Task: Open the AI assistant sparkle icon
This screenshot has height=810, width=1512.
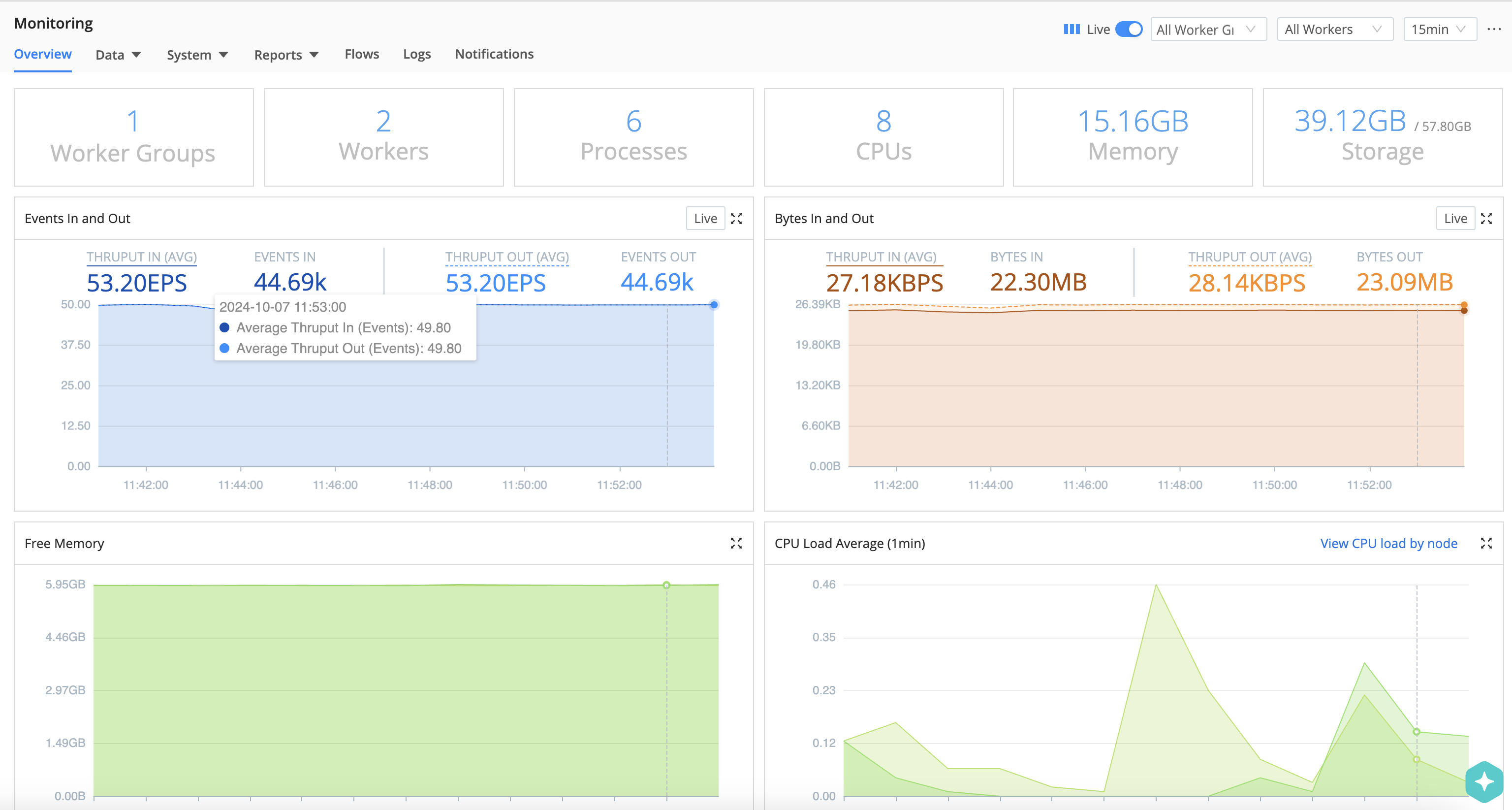Action: point(1484,781)
